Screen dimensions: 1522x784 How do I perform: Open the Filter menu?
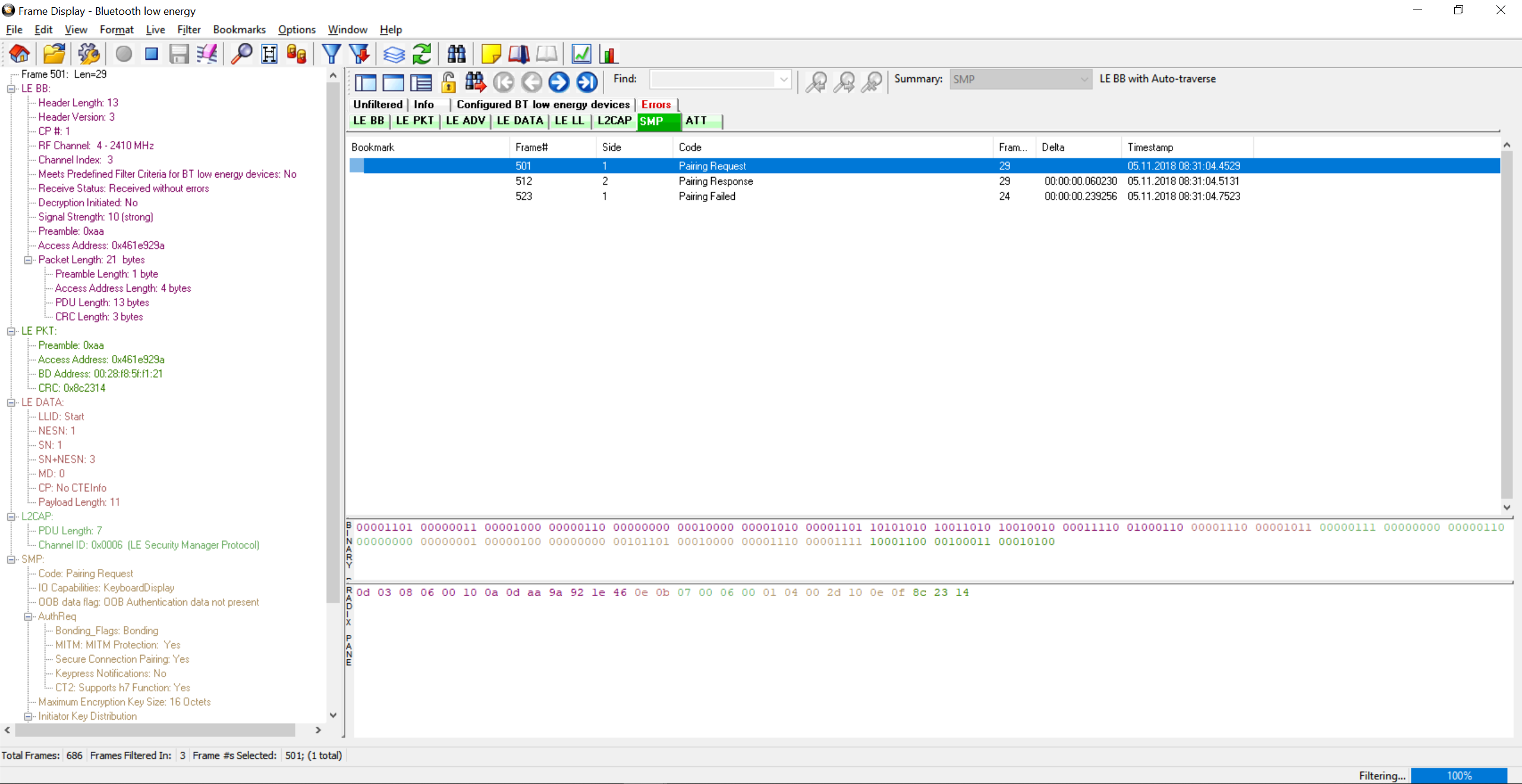(189, 30)
